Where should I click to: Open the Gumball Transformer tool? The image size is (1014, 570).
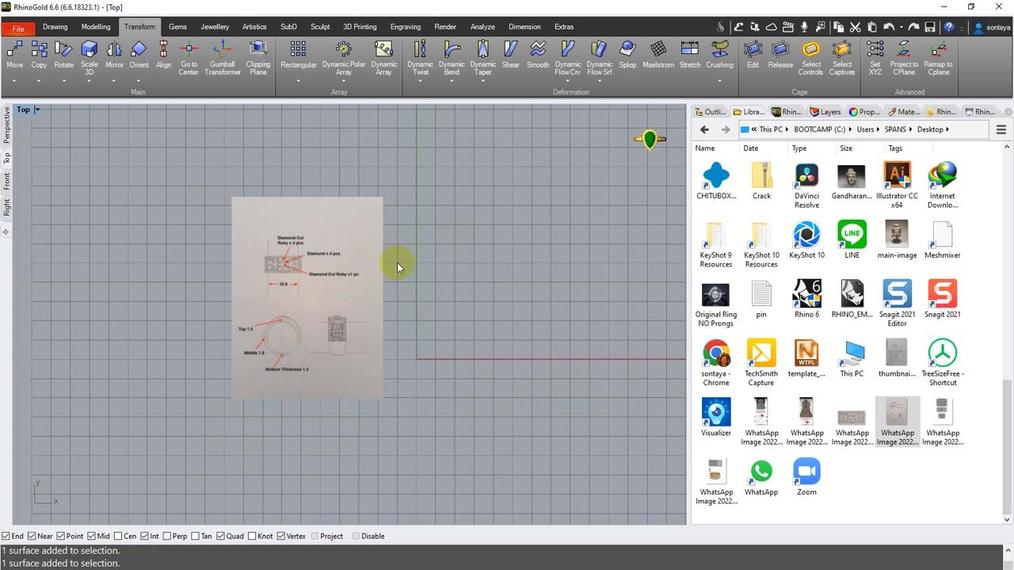tap(222, 58)
